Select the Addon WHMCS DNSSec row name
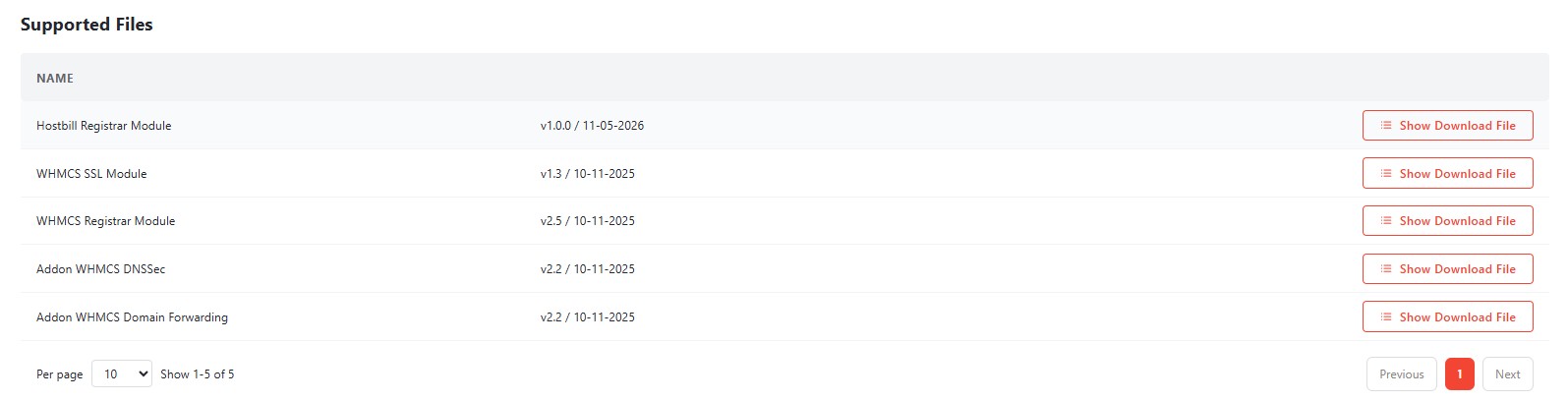The width and height of the screenshot is (1568, 401). (x=101, y=269)
